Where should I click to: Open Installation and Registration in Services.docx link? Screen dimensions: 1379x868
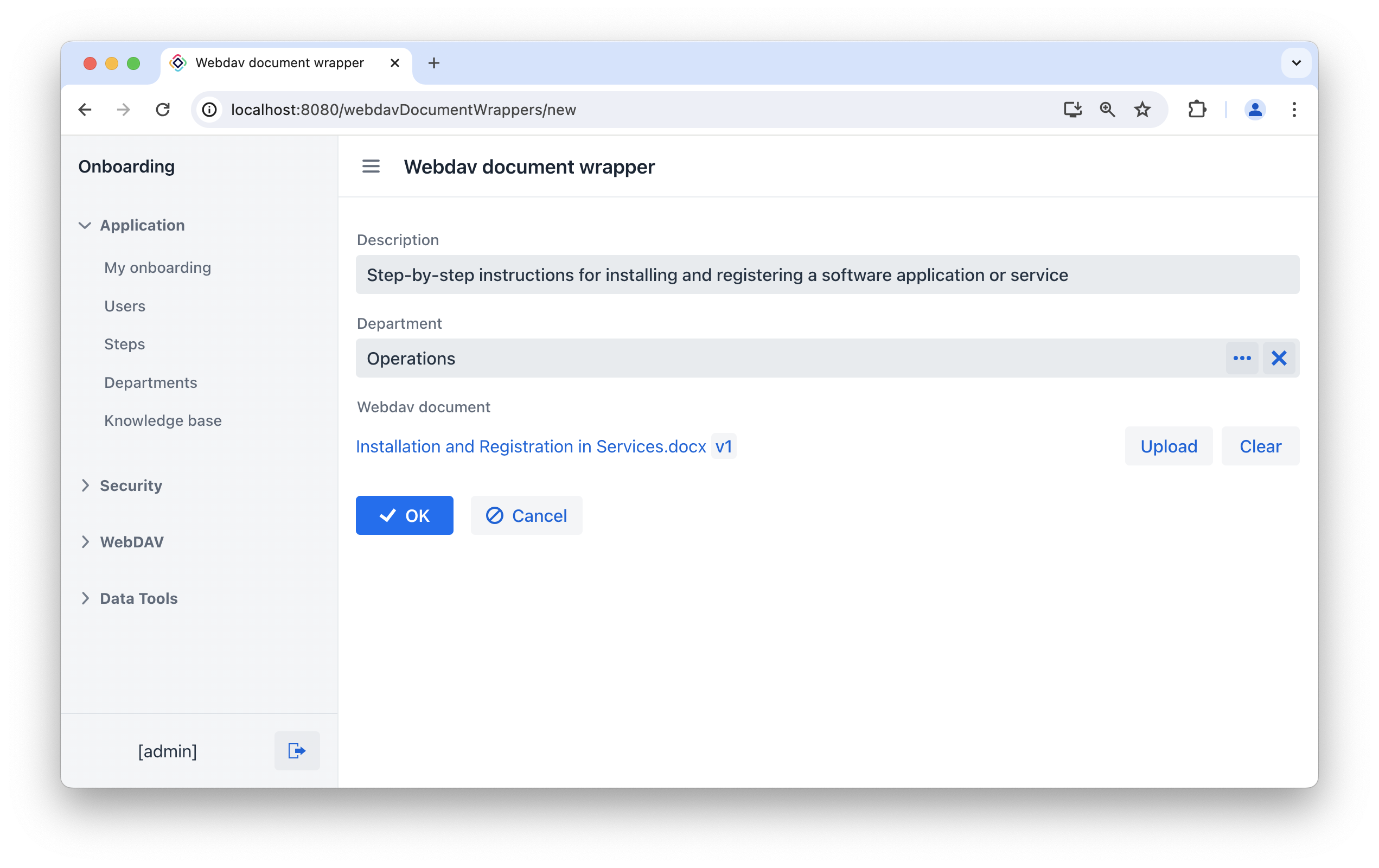pos(531,446)
